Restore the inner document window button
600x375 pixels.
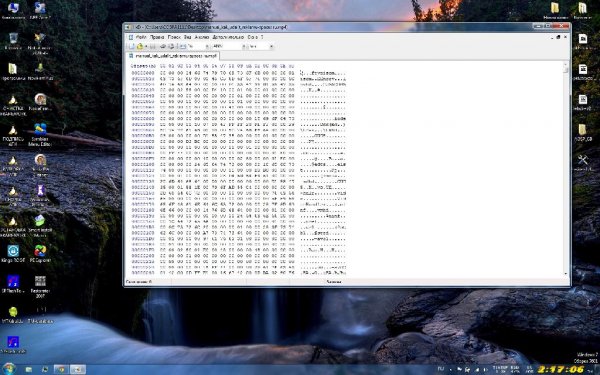pyautogui.click(x=558, y=37)
